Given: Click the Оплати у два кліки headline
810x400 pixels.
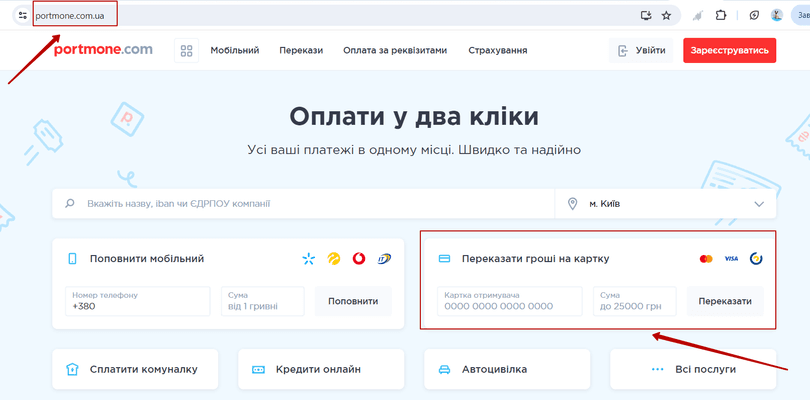Looking at the screenshot, I should (x=414, y=116).
